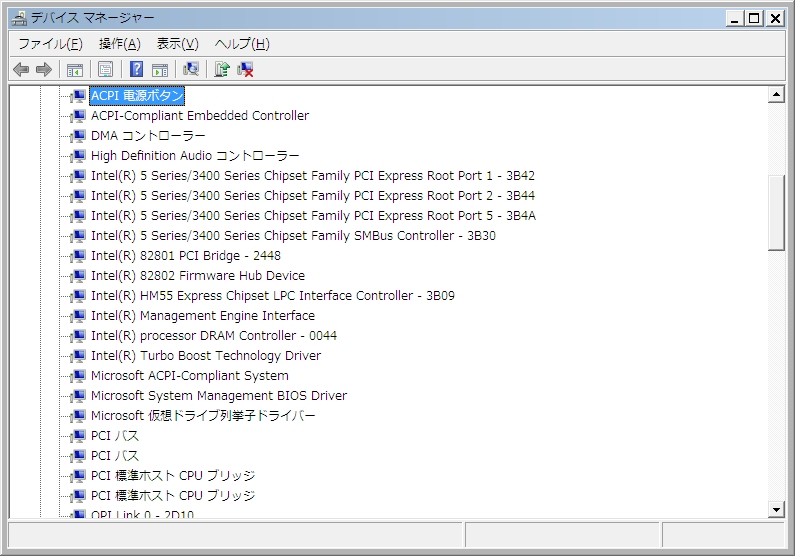Click the device icon for DMA コントローラー
Screen dimensions: 795x556
tap(79, 136)
